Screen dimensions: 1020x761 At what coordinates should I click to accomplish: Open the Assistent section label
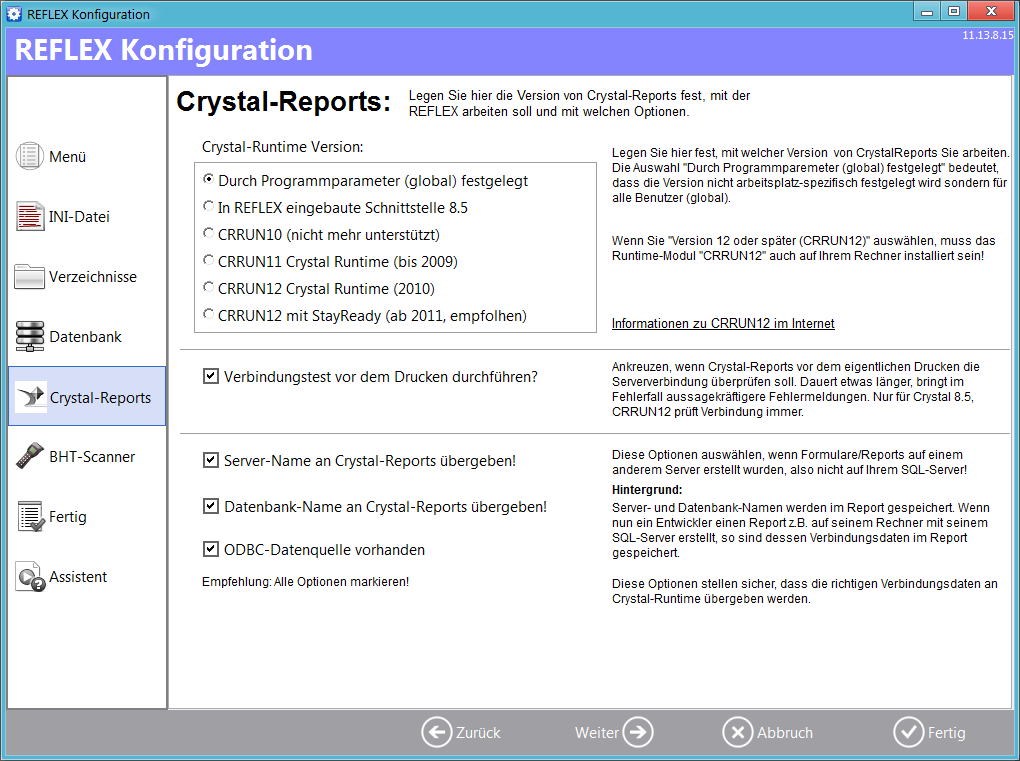point(78,576)
